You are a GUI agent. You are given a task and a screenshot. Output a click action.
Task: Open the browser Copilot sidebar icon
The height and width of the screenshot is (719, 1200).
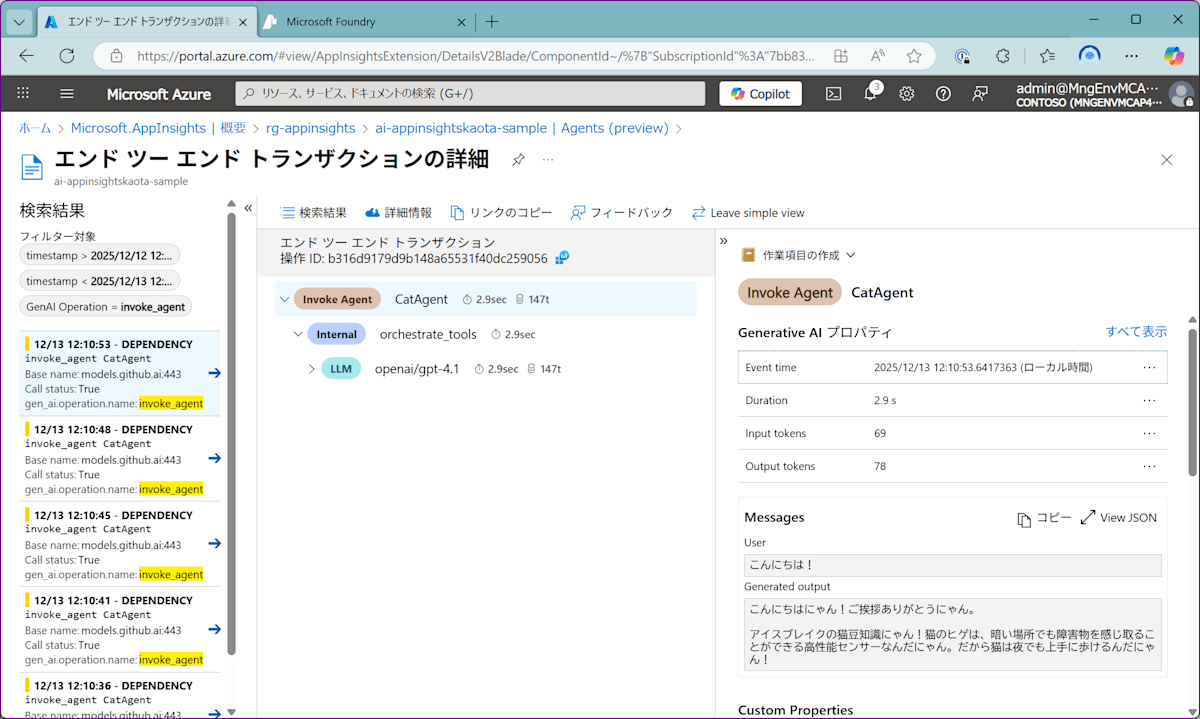pos(1174,56)
